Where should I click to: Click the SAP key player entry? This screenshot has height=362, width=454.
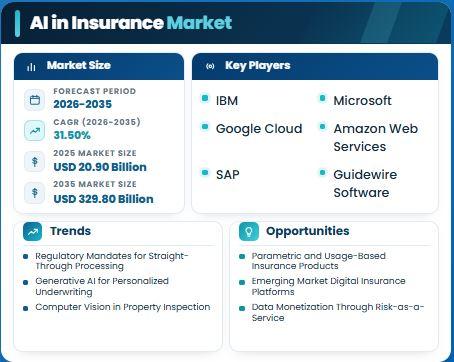point(228,175)
